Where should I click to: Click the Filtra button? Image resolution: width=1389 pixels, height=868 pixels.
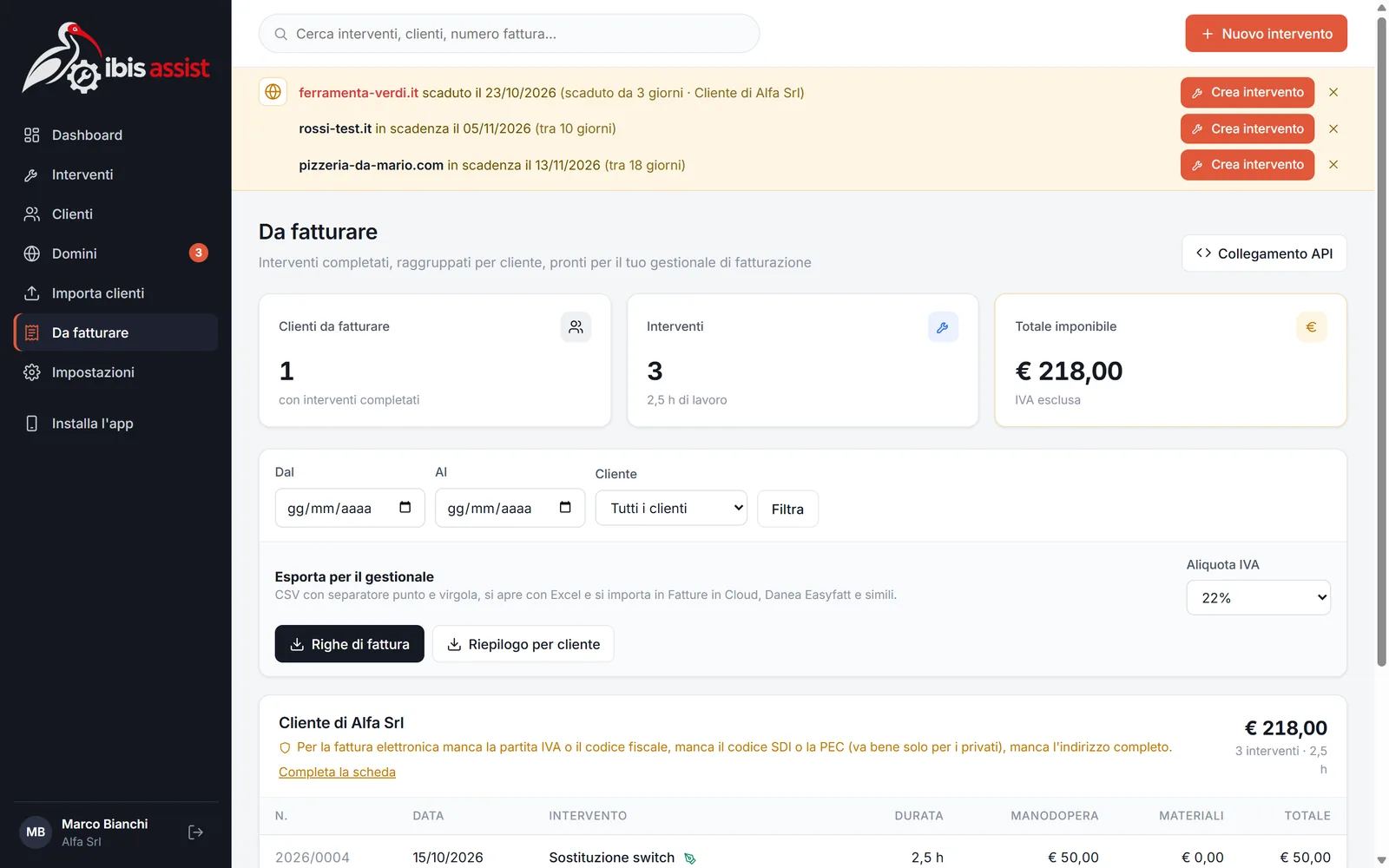[x=787, y=510]
